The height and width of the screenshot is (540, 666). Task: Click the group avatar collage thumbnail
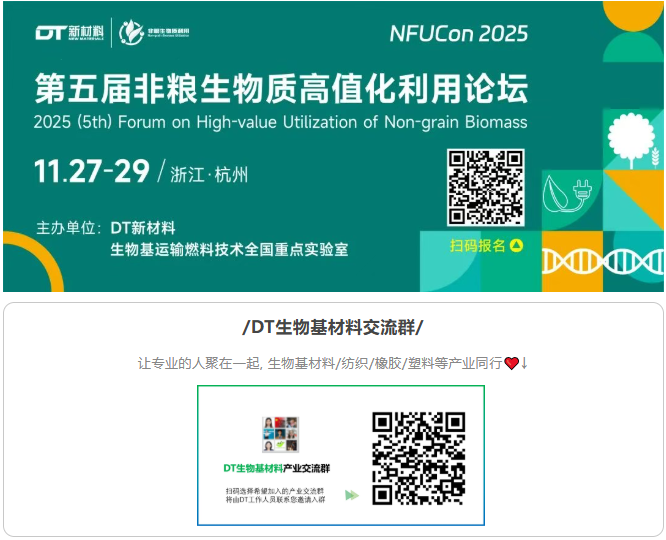pos(280,434)
